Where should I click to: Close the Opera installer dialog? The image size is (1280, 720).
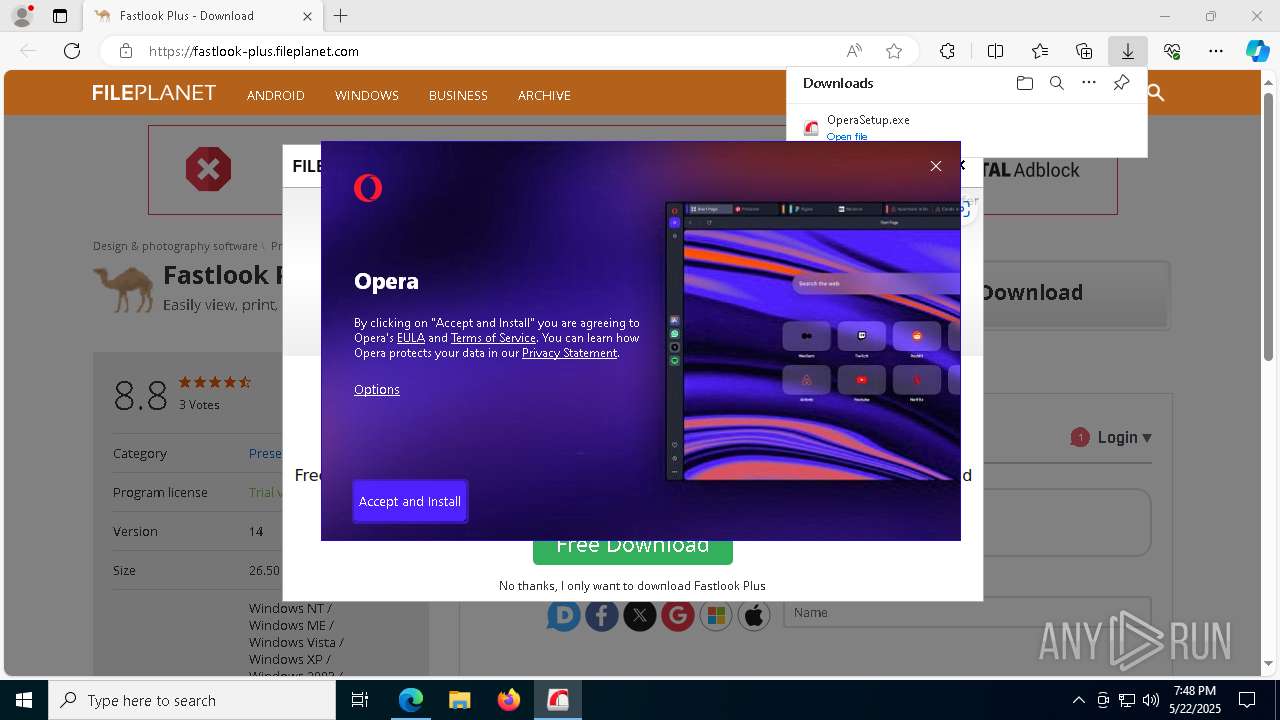point(936,166)
